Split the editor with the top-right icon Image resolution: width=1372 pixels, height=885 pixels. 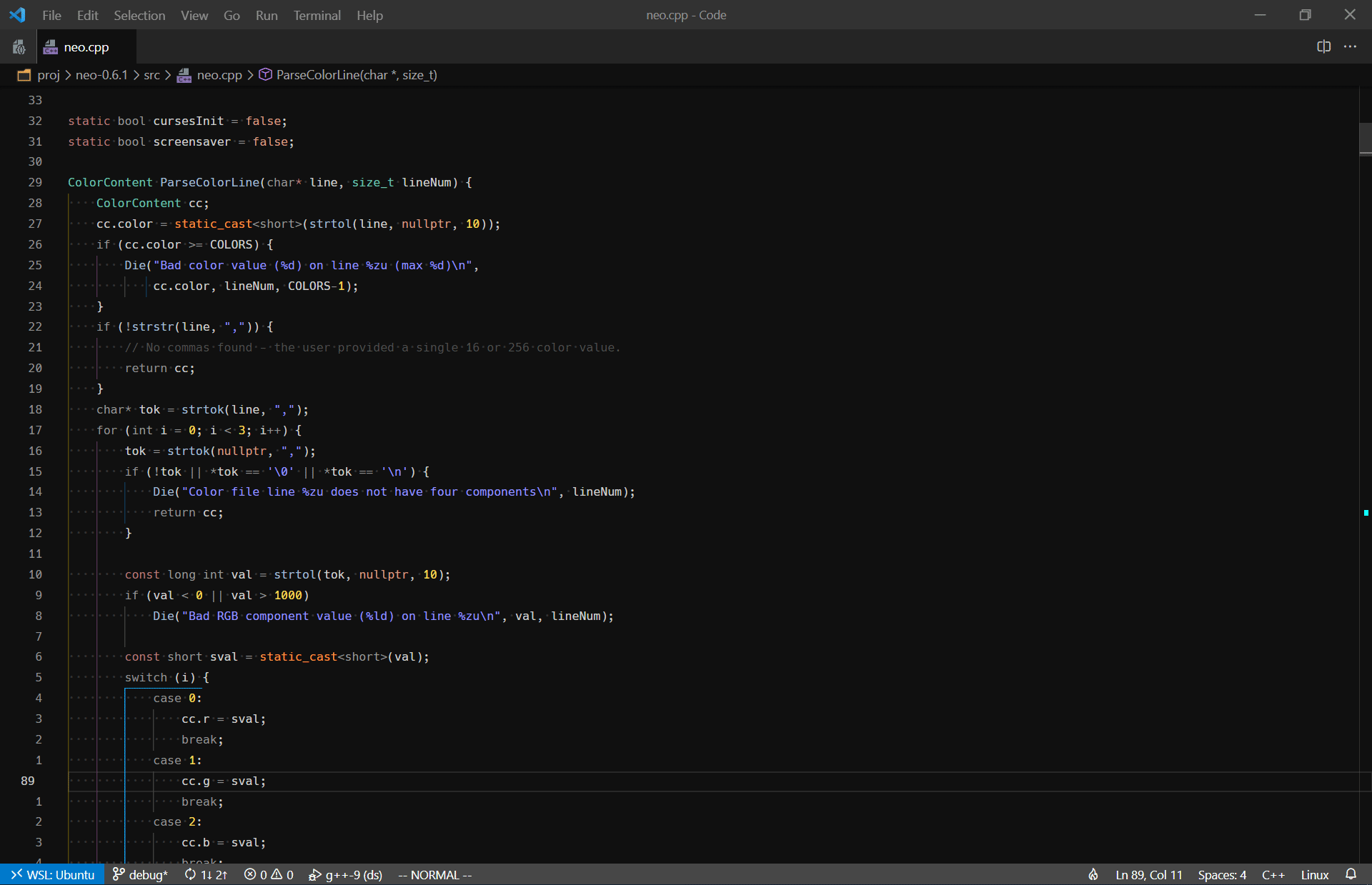pyautogui.click(x=1323, y=46)
